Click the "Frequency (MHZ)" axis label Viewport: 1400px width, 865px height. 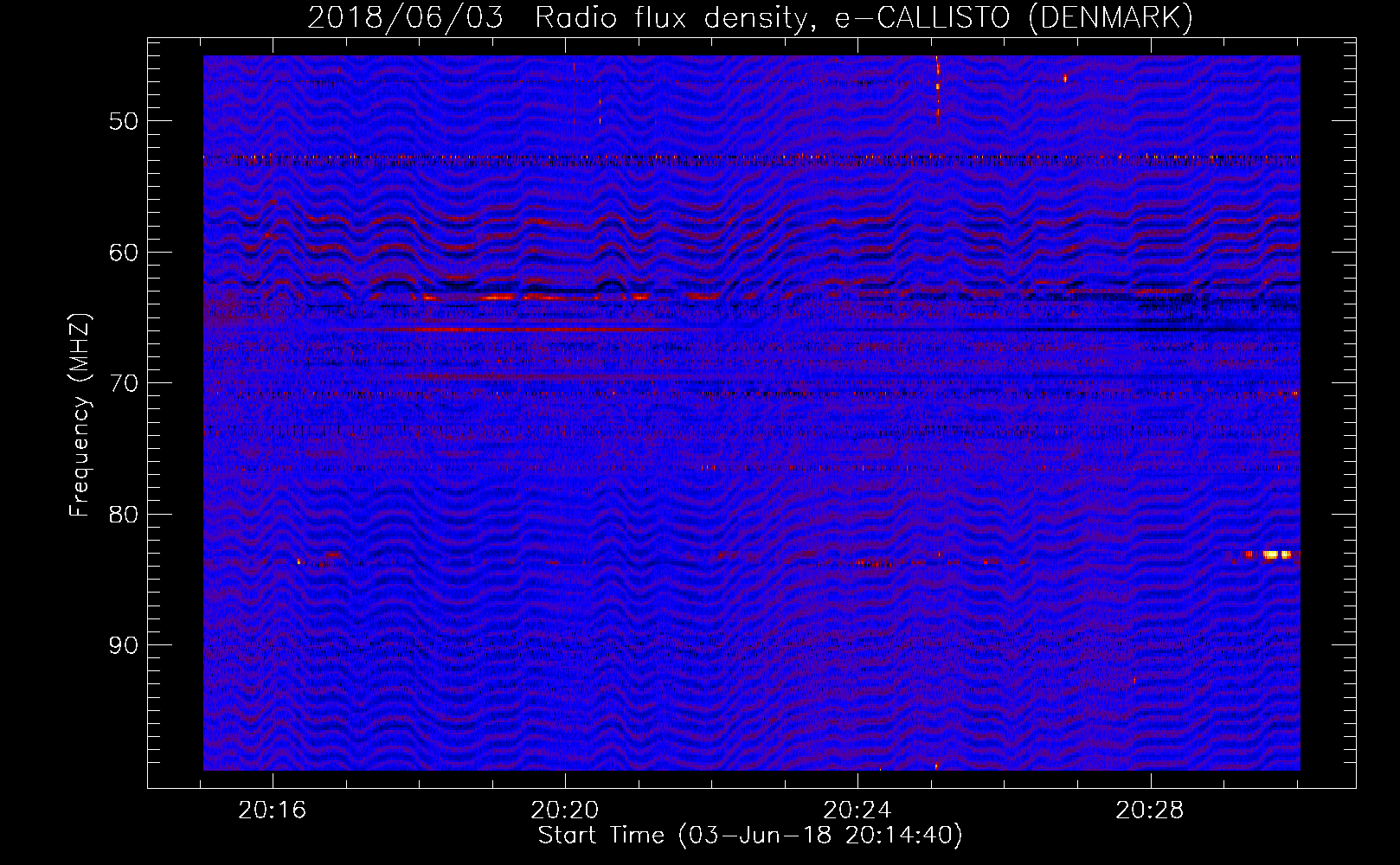coord(80,415)
